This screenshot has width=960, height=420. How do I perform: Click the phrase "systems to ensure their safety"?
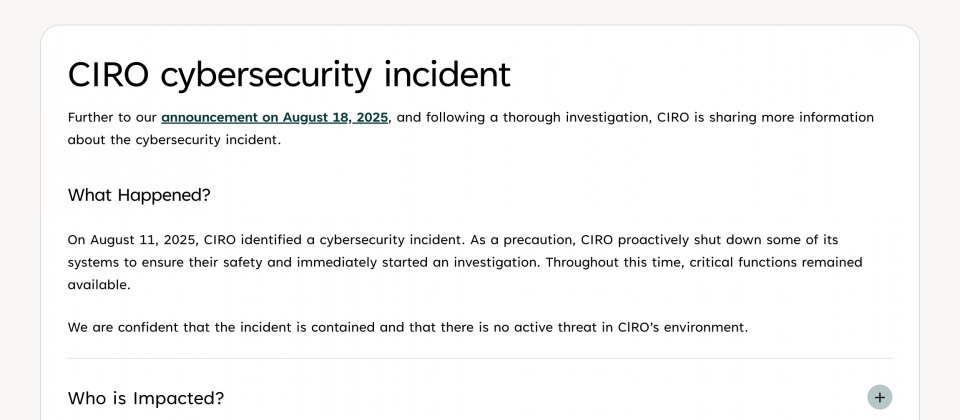point(163,262)
